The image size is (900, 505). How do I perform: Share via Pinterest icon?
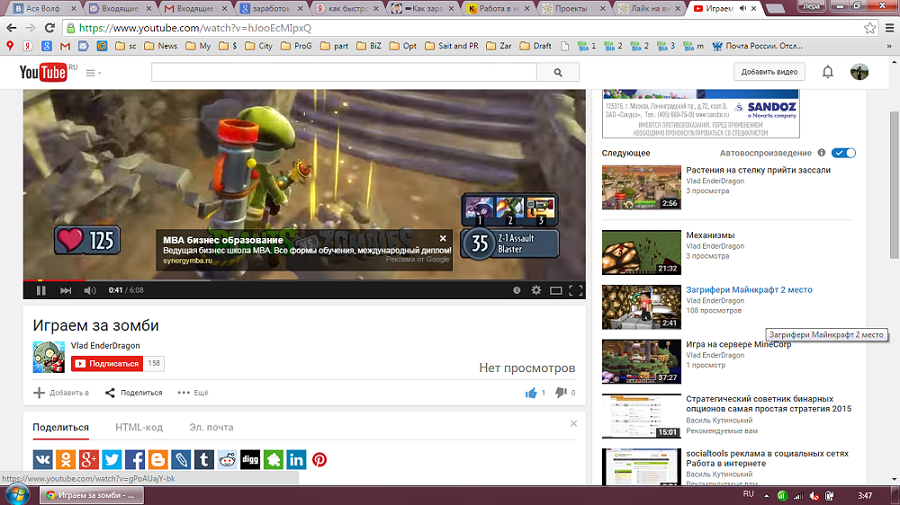(x=320, y=460)
